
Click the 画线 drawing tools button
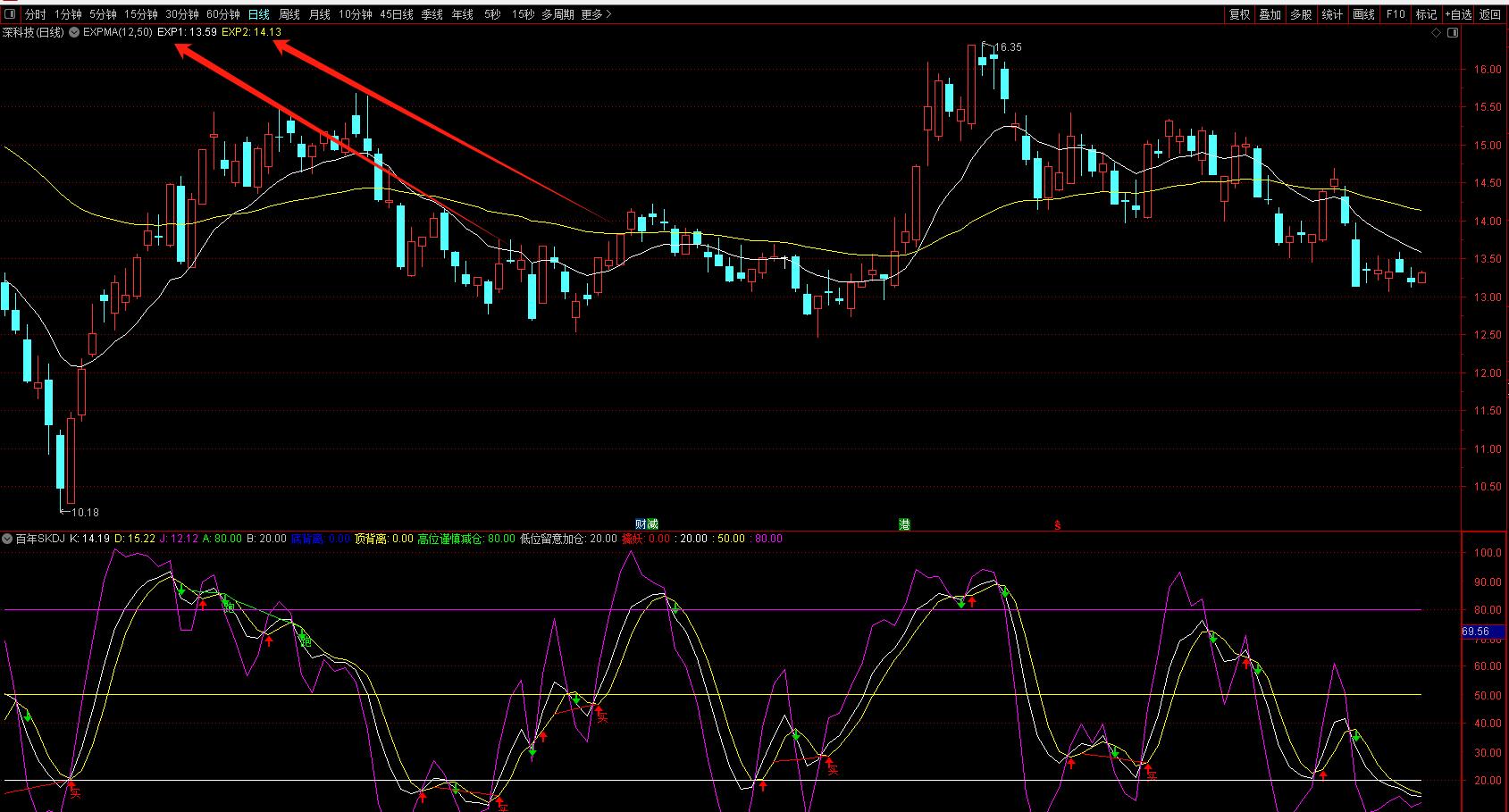click(x=1363, y=14)
